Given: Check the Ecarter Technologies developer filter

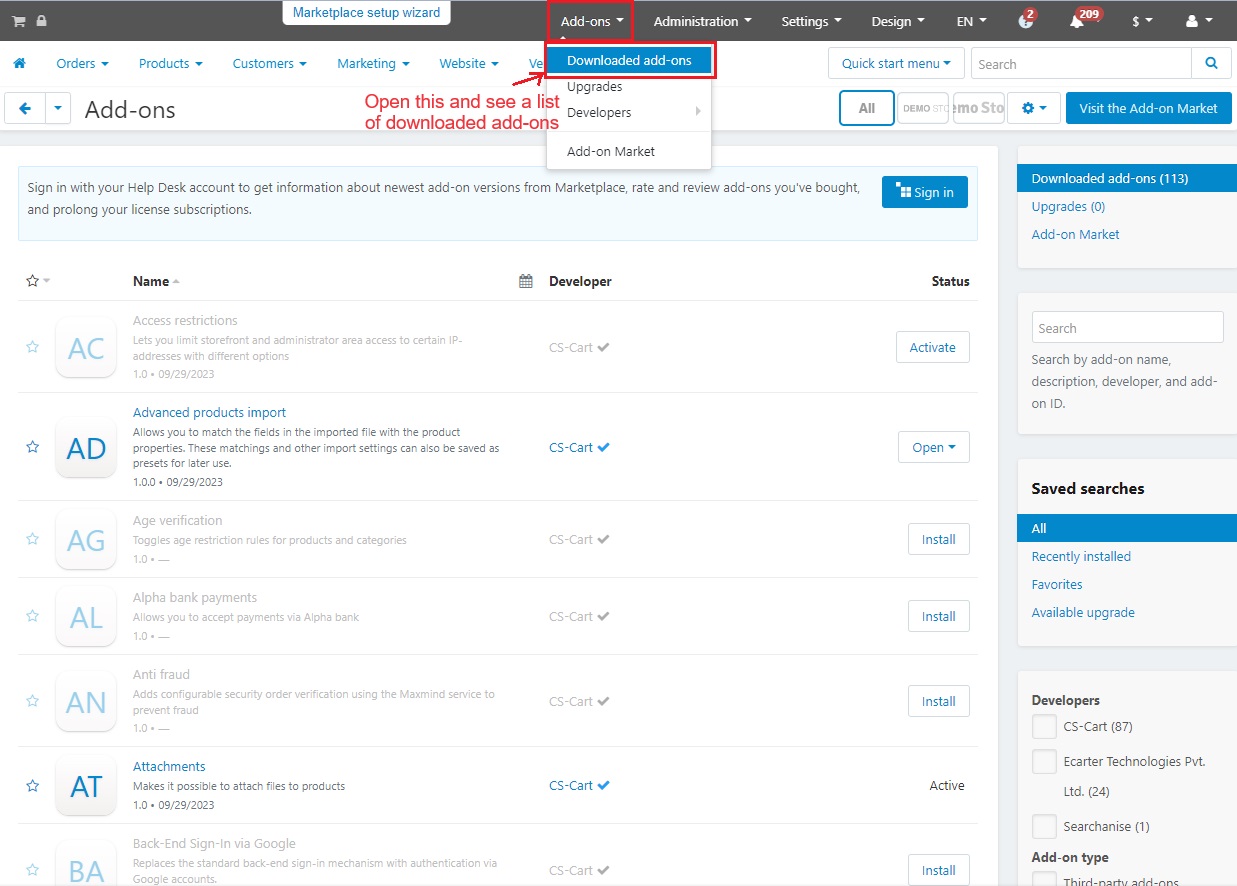Looking at the screenshot, I should click(x=1044, y=761).
